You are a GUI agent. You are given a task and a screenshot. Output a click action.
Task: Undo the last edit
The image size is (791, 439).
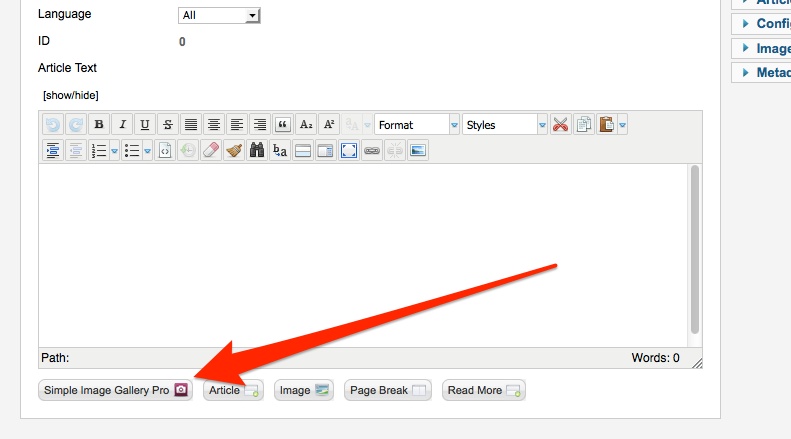click(52, 125)
